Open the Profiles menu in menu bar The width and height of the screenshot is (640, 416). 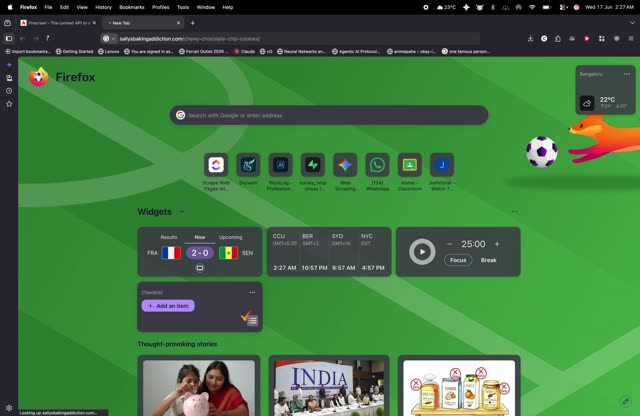point(161,7)
